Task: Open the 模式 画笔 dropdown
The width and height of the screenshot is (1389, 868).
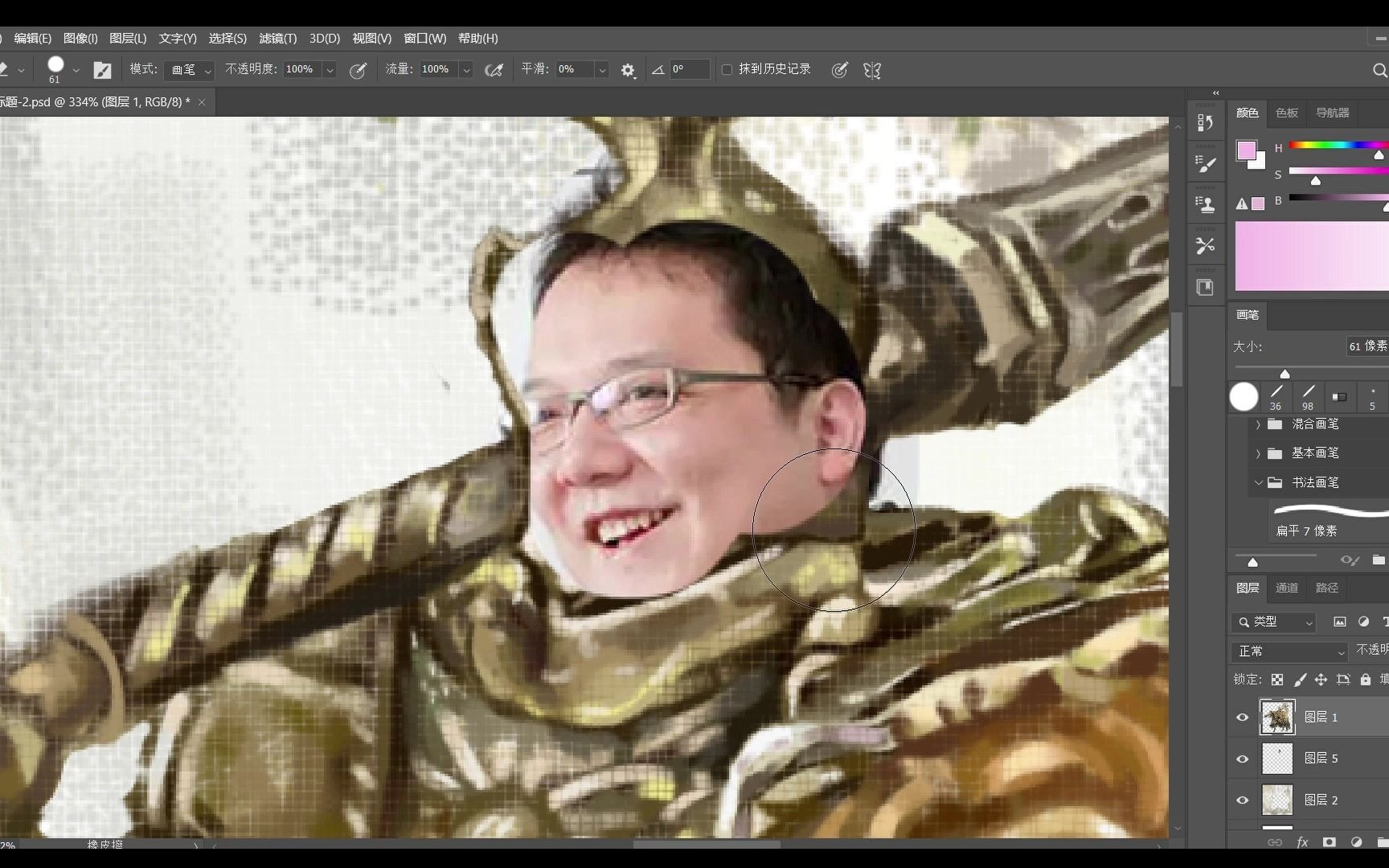Action: pos(189,70)
